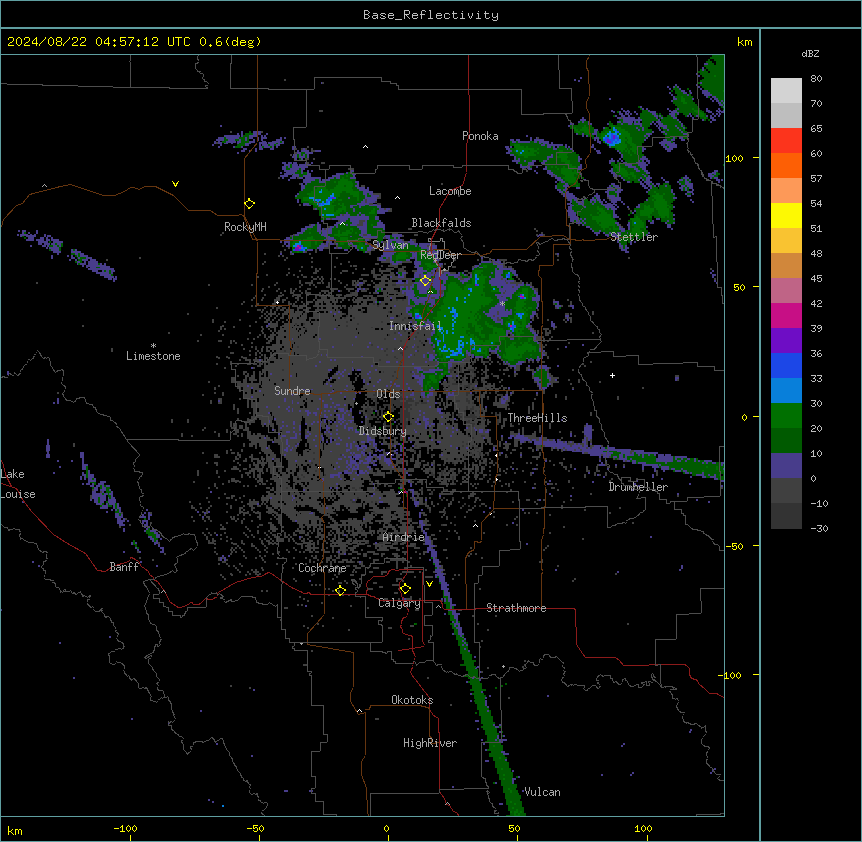
Task: Click the Sundre city label
Action: tap(292, 391)
